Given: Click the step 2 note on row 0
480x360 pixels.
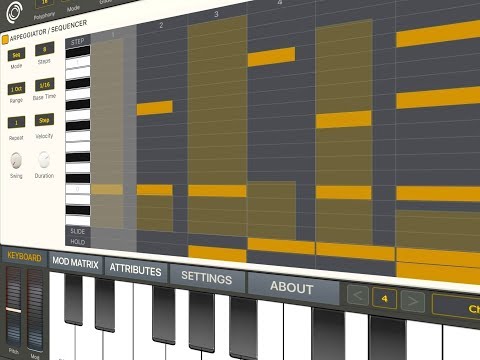Looking at the screenshot, I should pyautogui.click(x=155, y=190).
